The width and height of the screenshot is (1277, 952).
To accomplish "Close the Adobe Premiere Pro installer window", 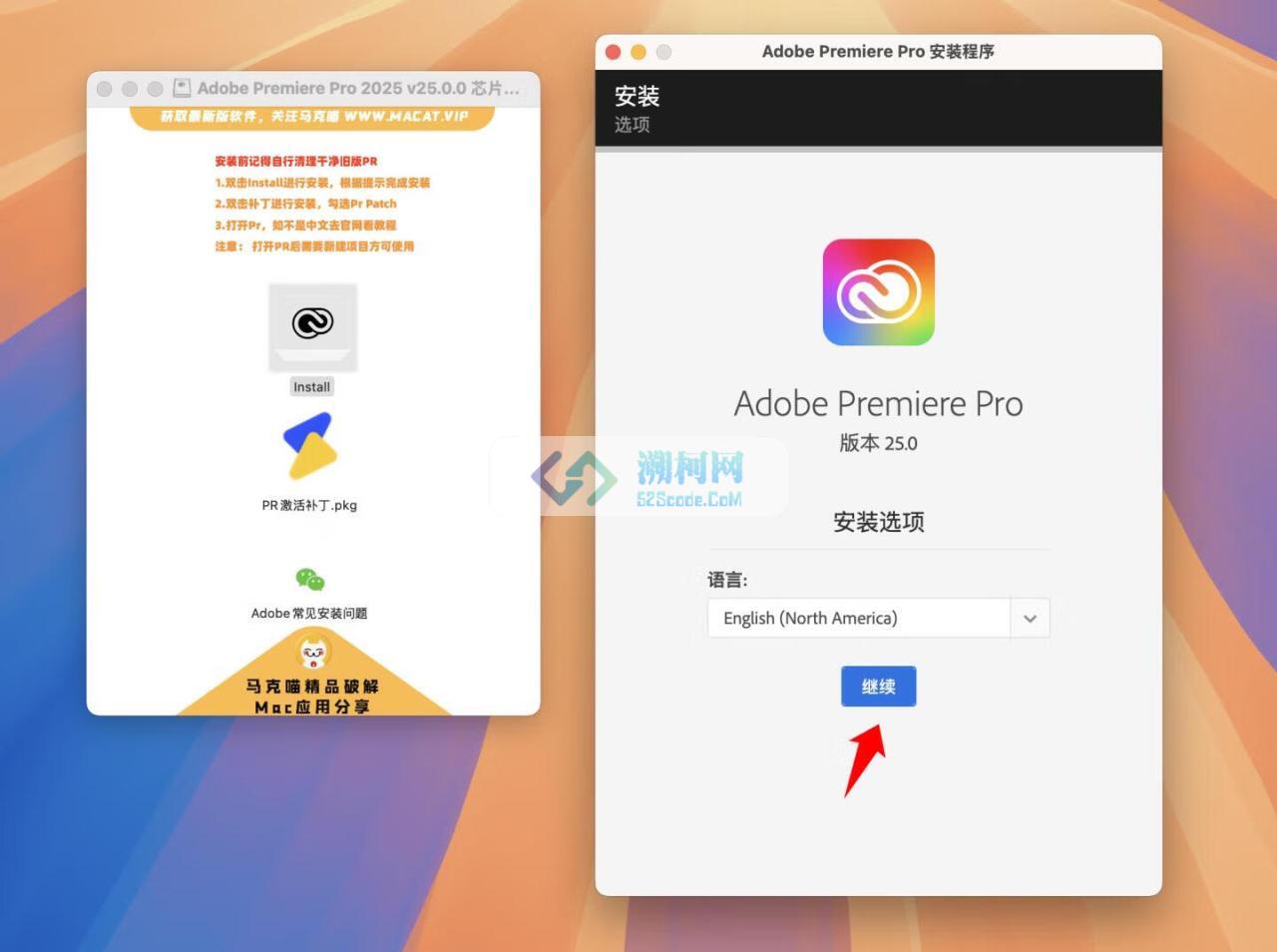I will coord(614,52).
